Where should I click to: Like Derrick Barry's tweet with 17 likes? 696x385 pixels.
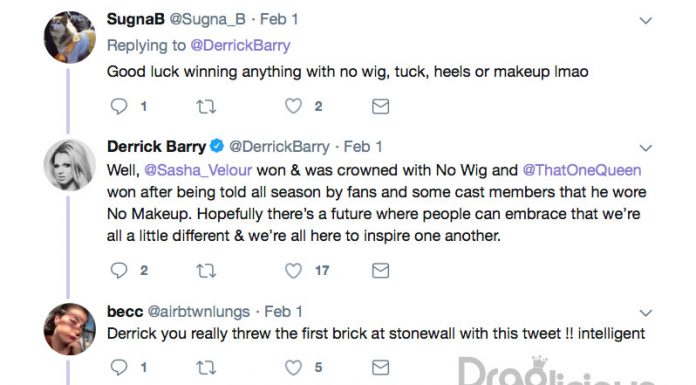(x=293, y=270)
